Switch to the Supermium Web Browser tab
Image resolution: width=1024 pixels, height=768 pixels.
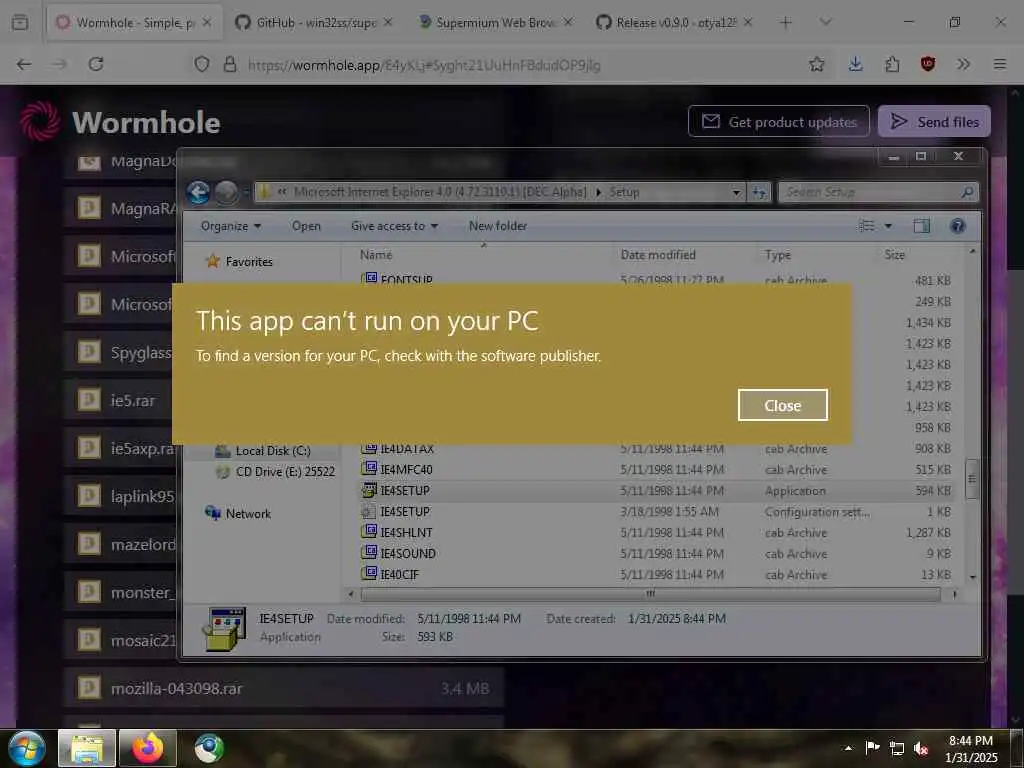pos(495,23)
